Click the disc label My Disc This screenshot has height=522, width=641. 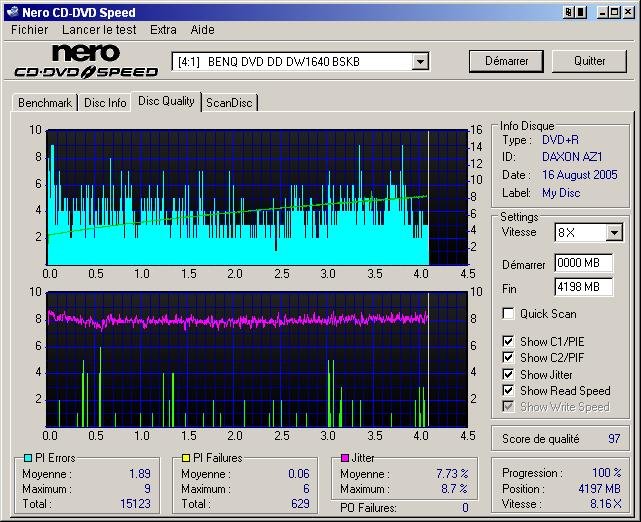561,193
